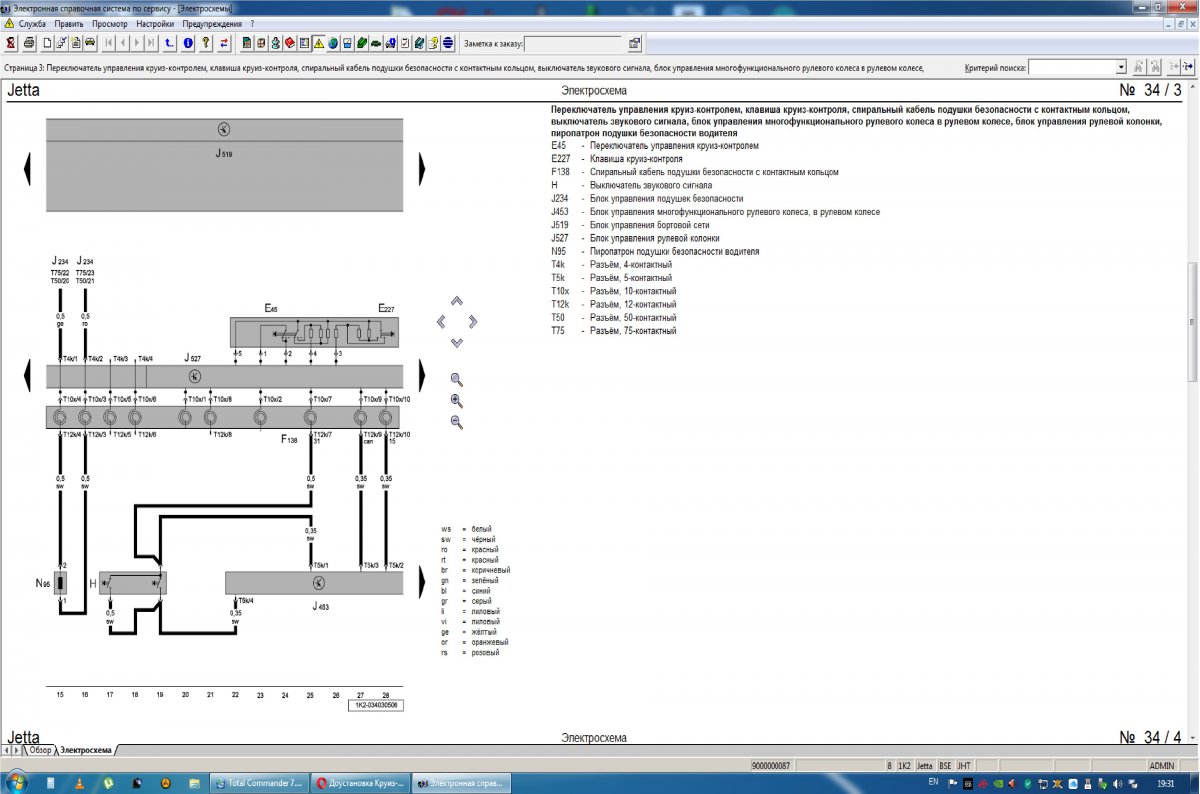Image resolution: width=1200 pixels, height=794 pixels.
Task: Pan the diagram right with the right chevron
Action: (x=473, y=321)
